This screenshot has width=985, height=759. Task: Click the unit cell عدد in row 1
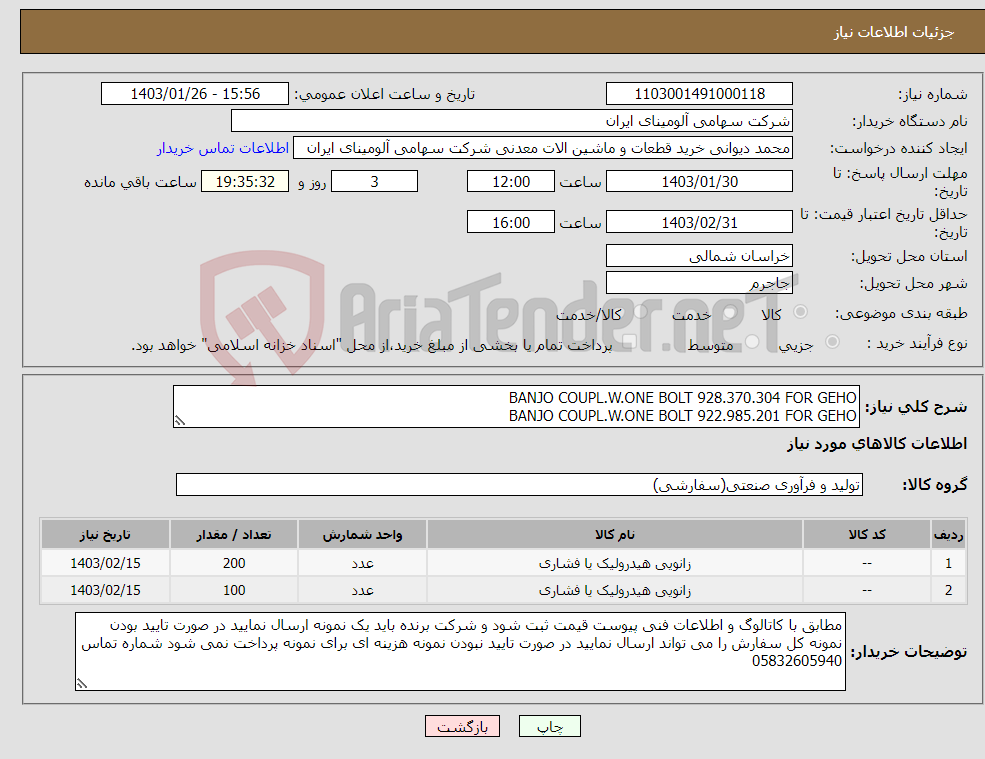pyautogui.click(x=362, y=563)
